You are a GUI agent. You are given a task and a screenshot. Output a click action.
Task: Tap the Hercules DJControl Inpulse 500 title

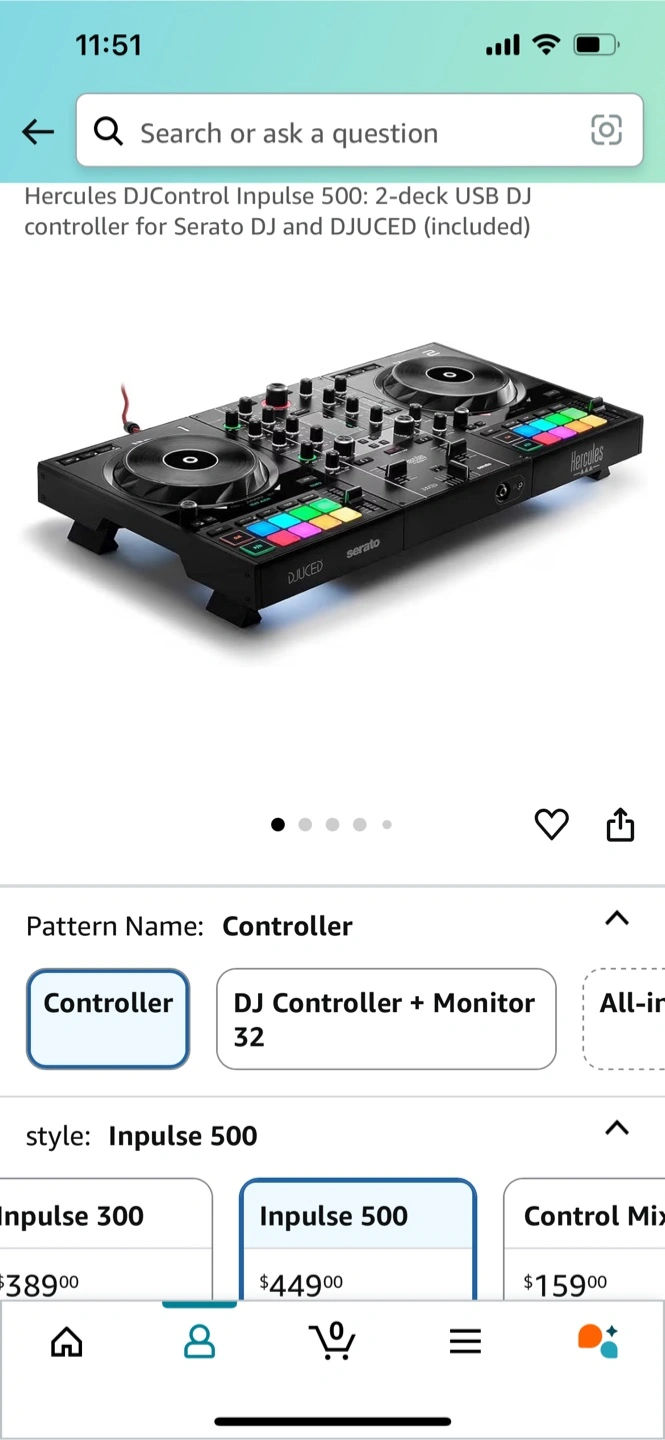tap(278, 211)
